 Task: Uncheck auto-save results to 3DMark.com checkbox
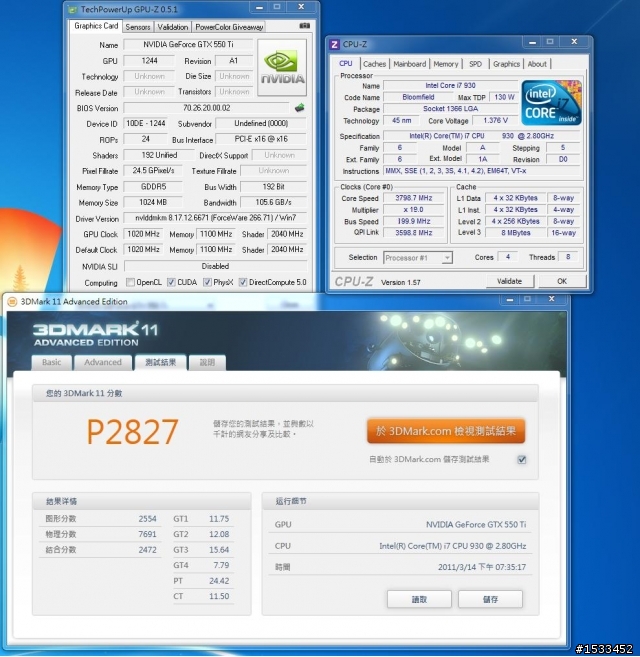(522, 460)
